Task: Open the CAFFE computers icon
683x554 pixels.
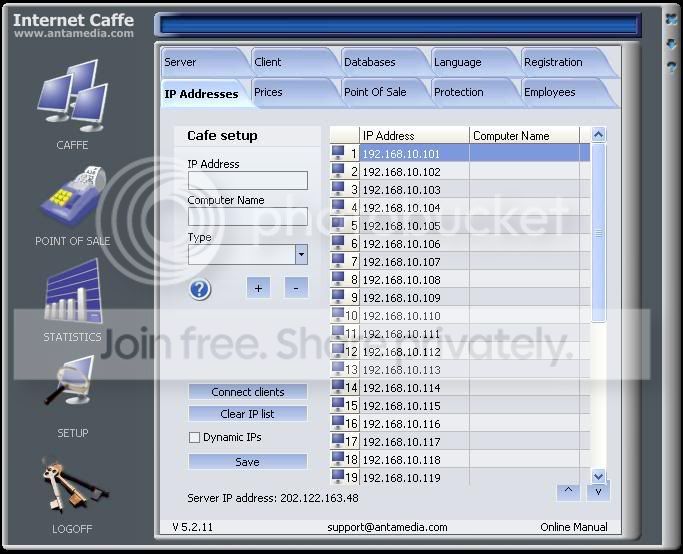Action: point(73,96)
